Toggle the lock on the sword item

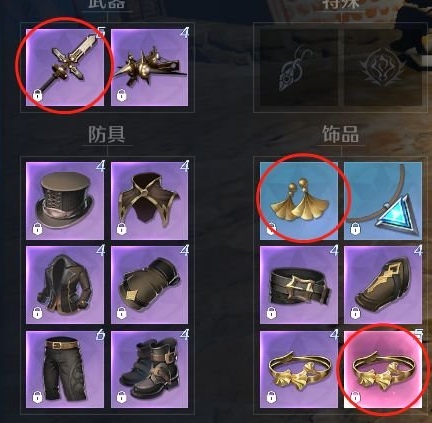click(x=38, y=96)
